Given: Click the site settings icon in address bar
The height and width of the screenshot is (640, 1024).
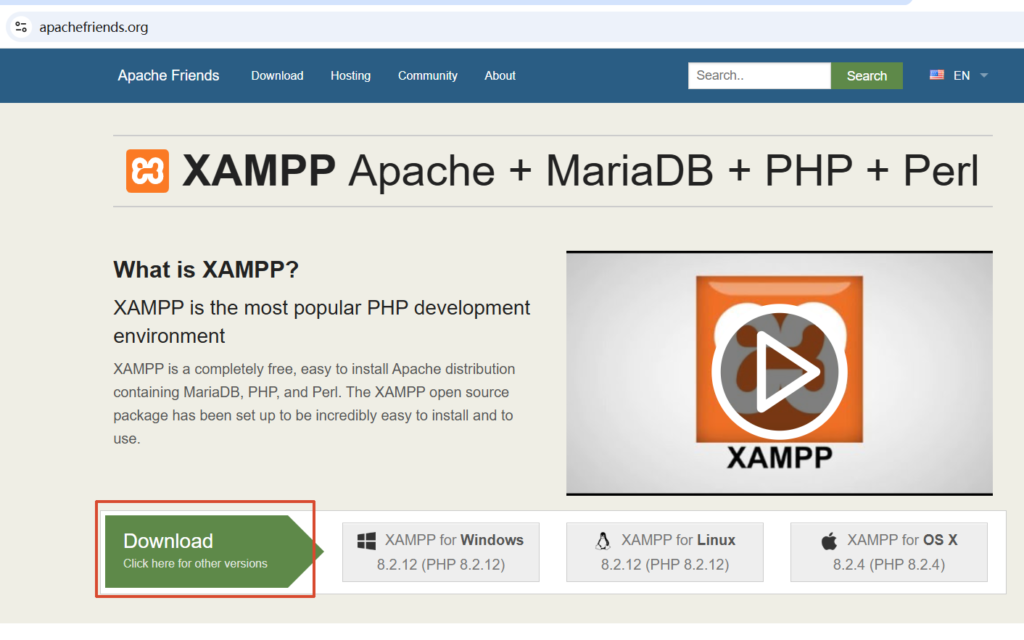Looking at the screenshot, I should coord(21,27).
